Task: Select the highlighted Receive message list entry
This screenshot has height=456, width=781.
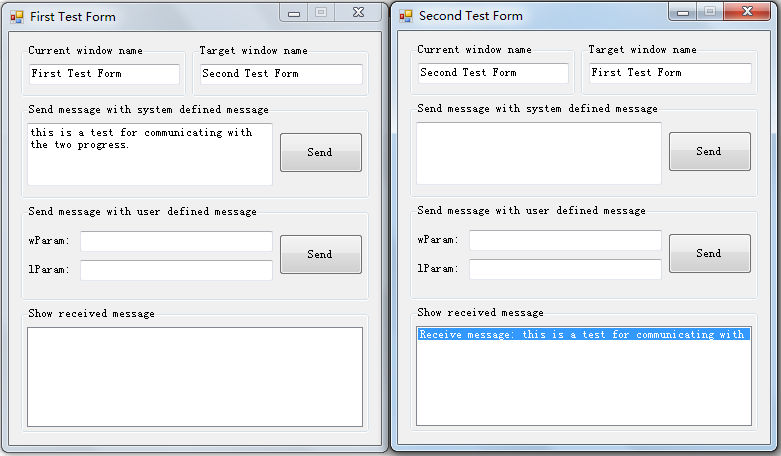Action: click(584, 335)
